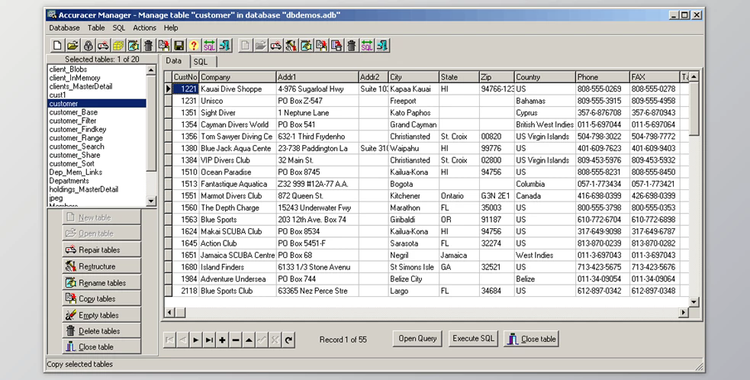750x380 pixels.
Task: Click the Repair tables button
Action: pyautogui.click(x=101, y=250)
